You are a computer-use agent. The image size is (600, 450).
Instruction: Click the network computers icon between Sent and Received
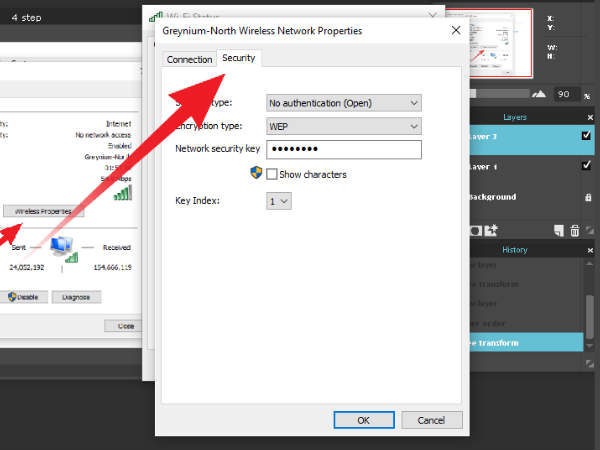click(61, 248)
